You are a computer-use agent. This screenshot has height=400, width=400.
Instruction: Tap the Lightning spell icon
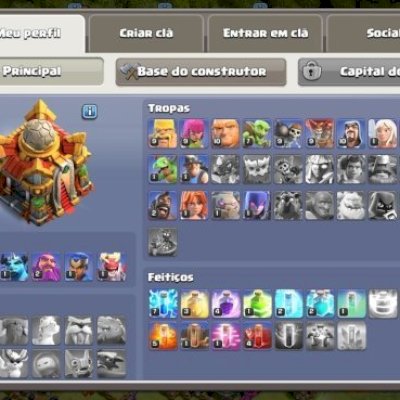(163, 303)
